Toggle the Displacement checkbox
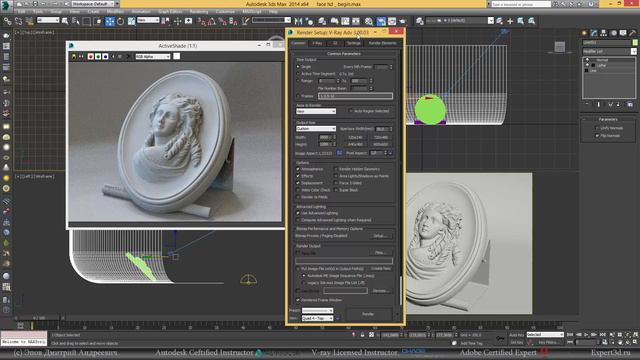The height and width of the screenshot is (360, 640). click(x=298, y=183)
